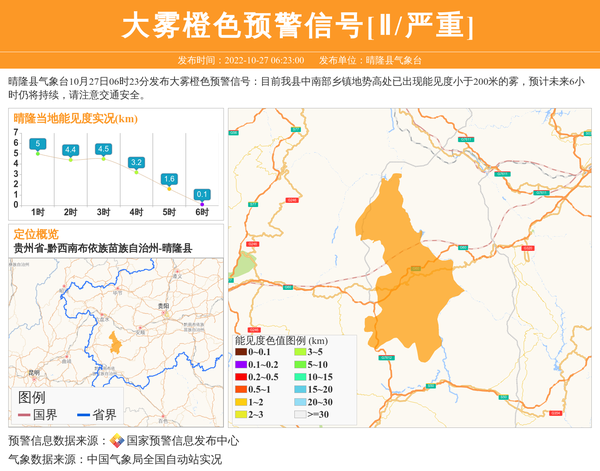Click the 5~10 green legend swatch
600x471 pixels.
click(300, 365)
